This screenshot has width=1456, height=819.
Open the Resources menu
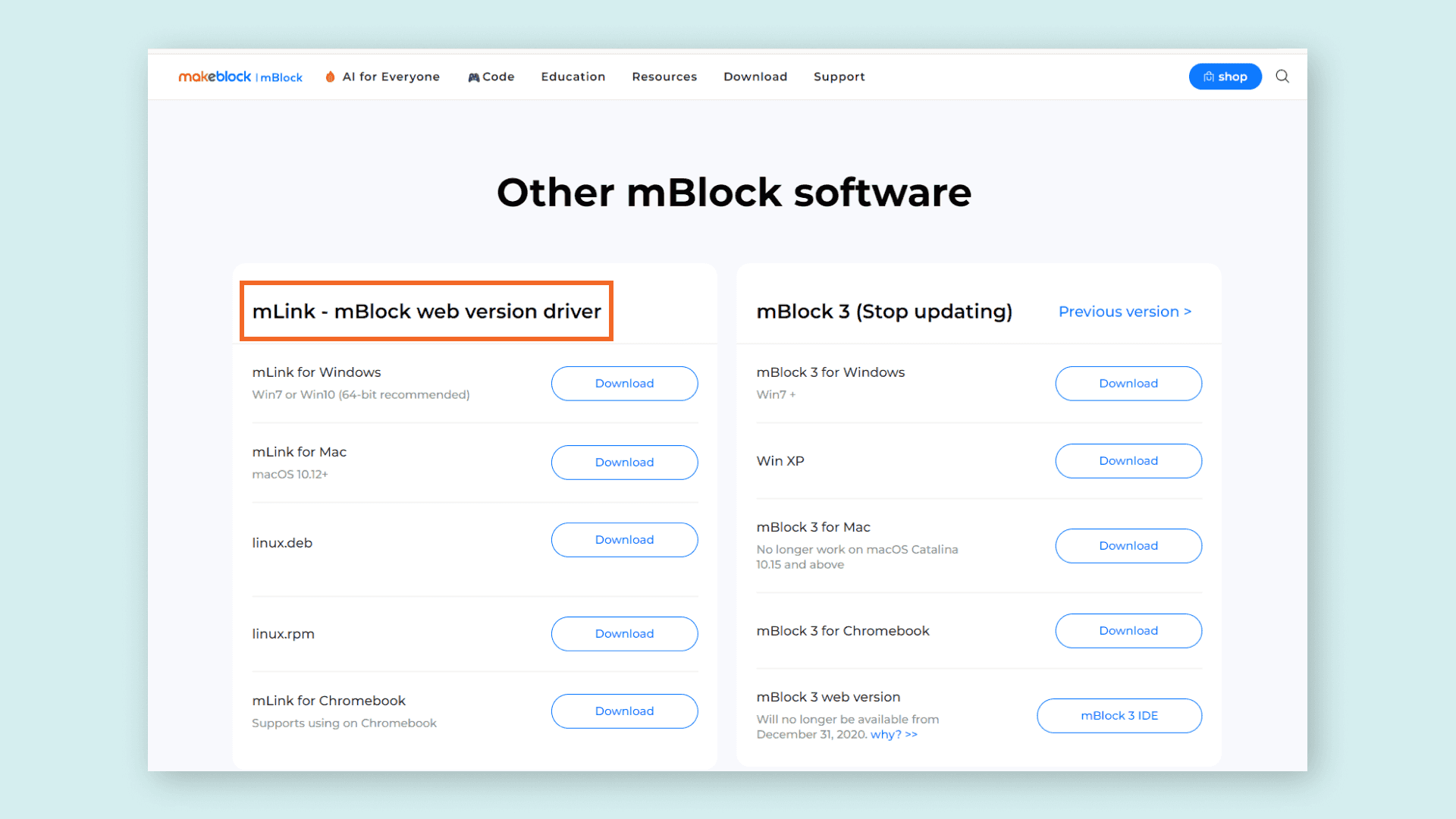click(x=664, y=77)
